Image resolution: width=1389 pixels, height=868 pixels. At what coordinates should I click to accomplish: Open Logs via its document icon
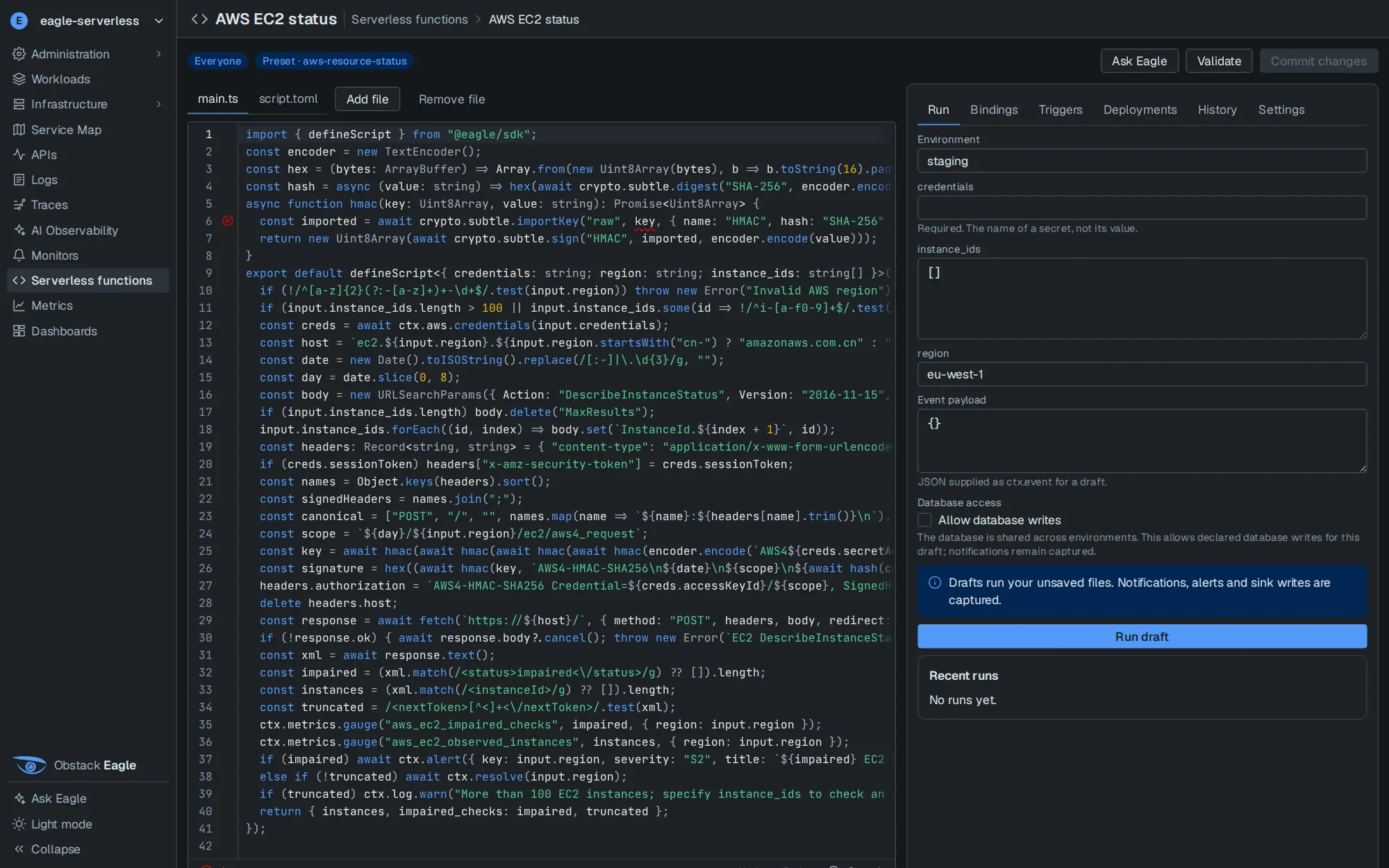click(x=19, y=180)
